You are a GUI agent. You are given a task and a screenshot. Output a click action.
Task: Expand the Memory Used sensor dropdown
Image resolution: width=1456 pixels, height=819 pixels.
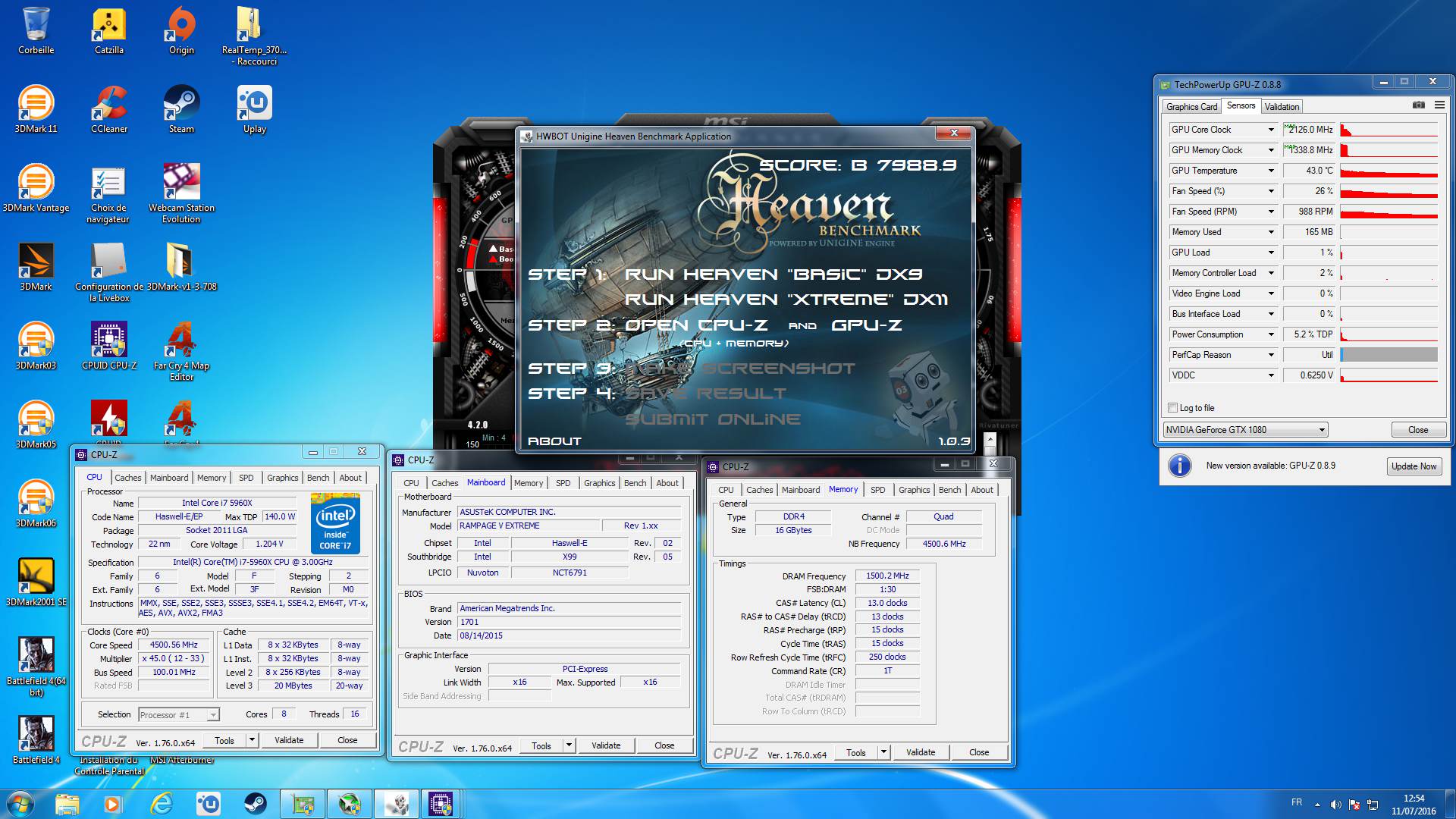(x=1271, y=232)
